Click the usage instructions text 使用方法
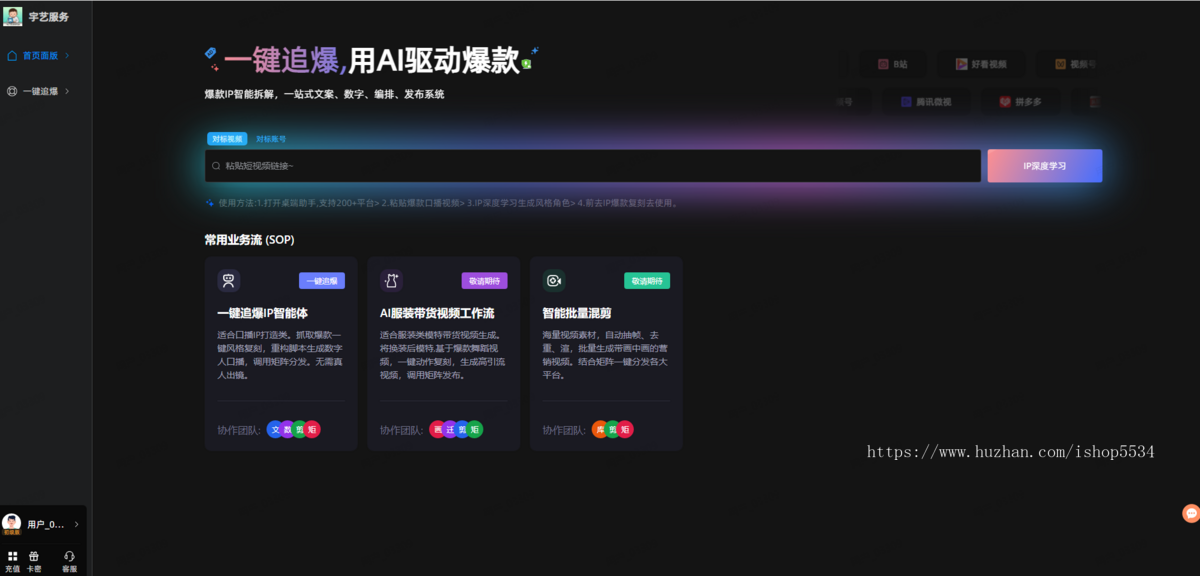Screen dimensions: 1200x576 (449, 203)
